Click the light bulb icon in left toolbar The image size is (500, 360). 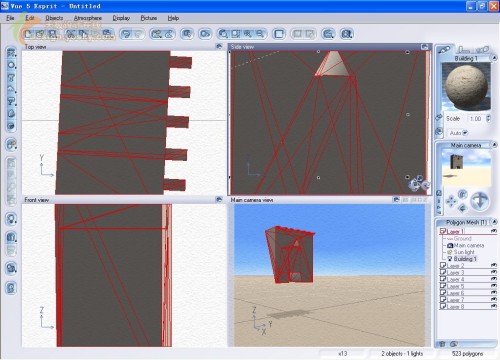pos(11,219)
